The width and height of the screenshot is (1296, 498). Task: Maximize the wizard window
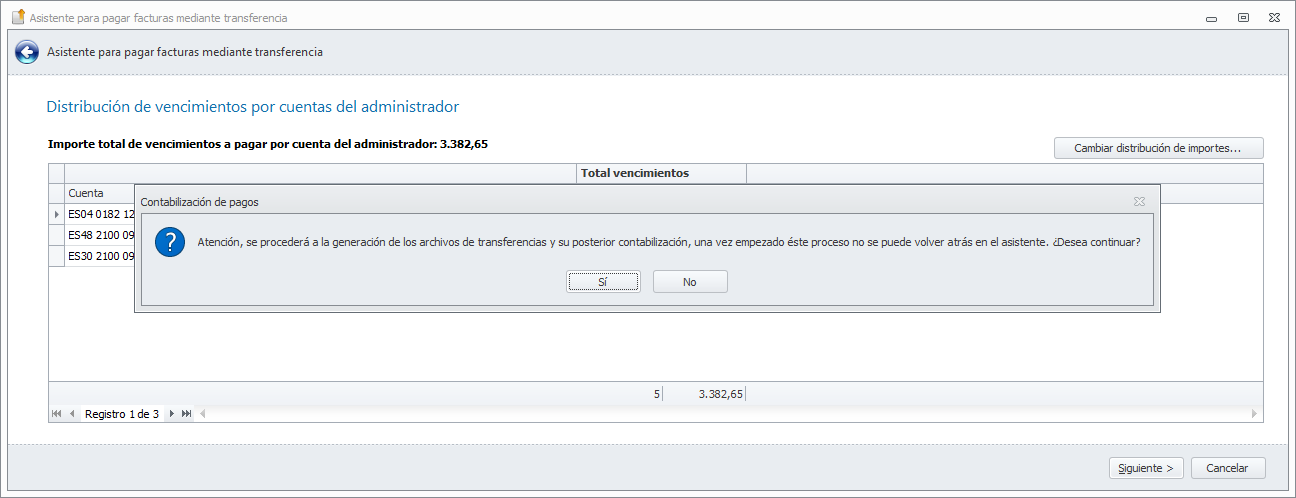click(x=1244, y=17)
